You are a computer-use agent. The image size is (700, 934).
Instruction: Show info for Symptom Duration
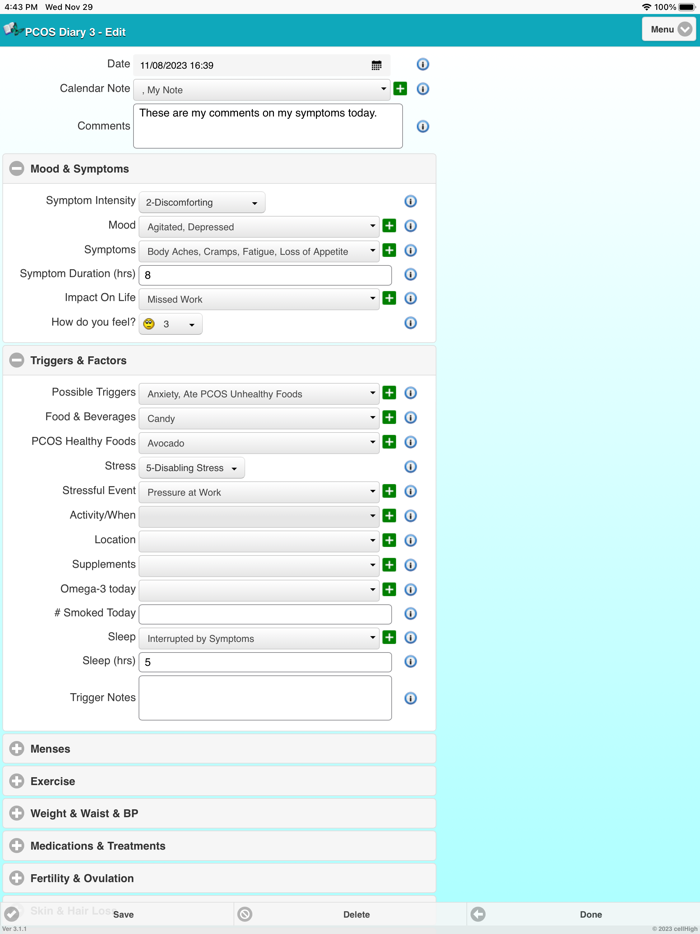click(x=410, y=275)
